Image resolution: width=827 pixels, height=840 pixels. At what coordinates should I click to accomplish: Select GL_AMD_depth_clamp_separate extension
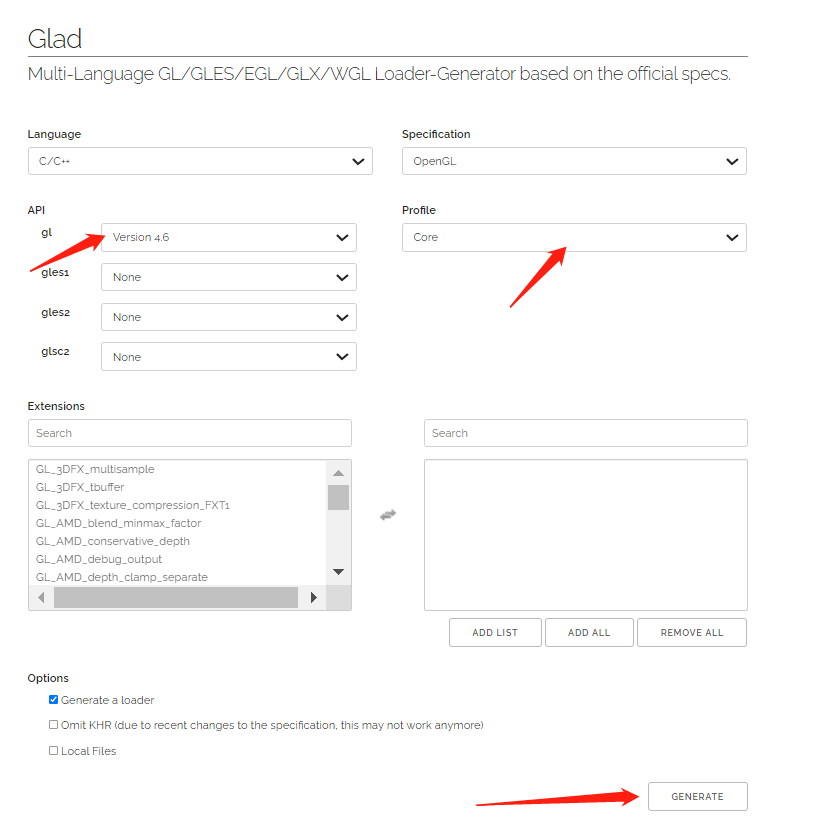pyautogui.click(x=122, y=577)
